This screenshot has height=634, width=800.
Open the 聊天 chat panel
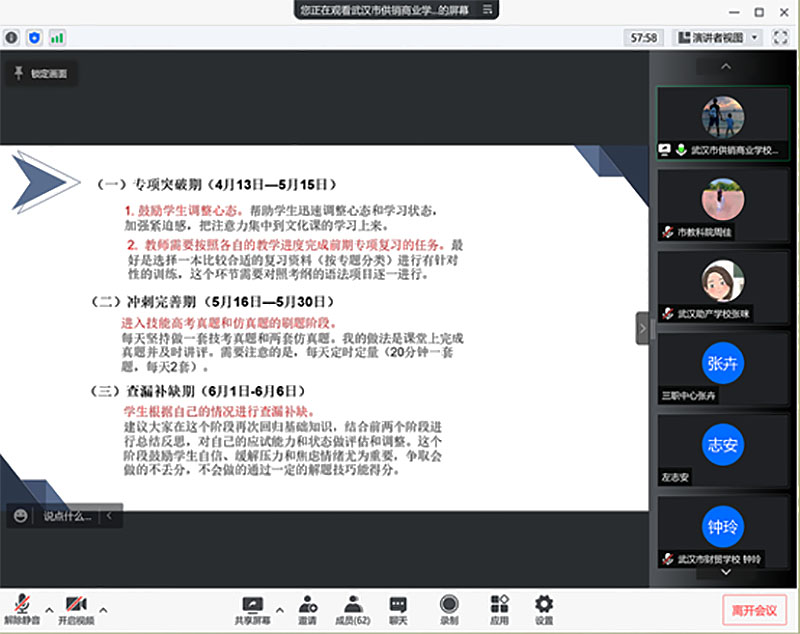(x=398, y=604)
